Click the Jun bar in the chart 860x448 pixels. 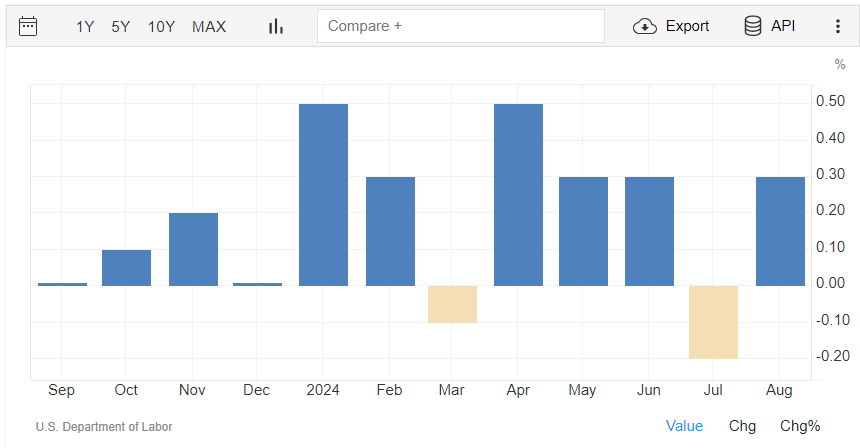(x=649, y=231)
